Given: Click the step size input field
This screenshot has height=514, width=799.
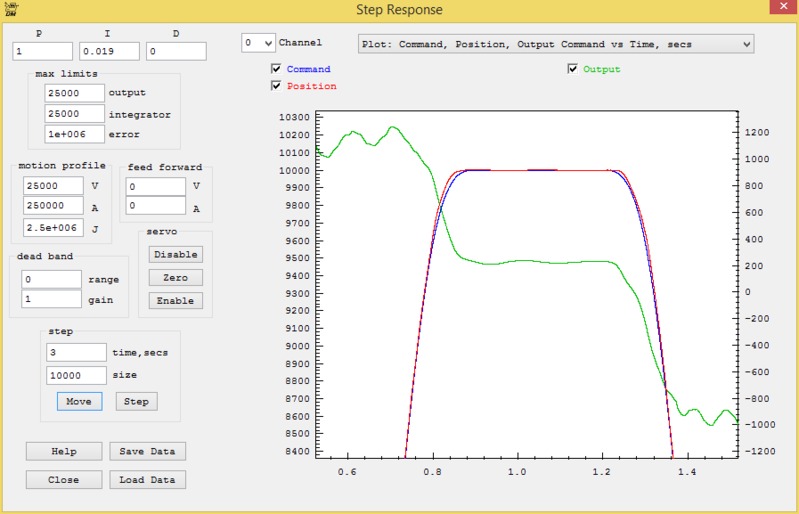Looking at the screenshot, I should (76, 375).
